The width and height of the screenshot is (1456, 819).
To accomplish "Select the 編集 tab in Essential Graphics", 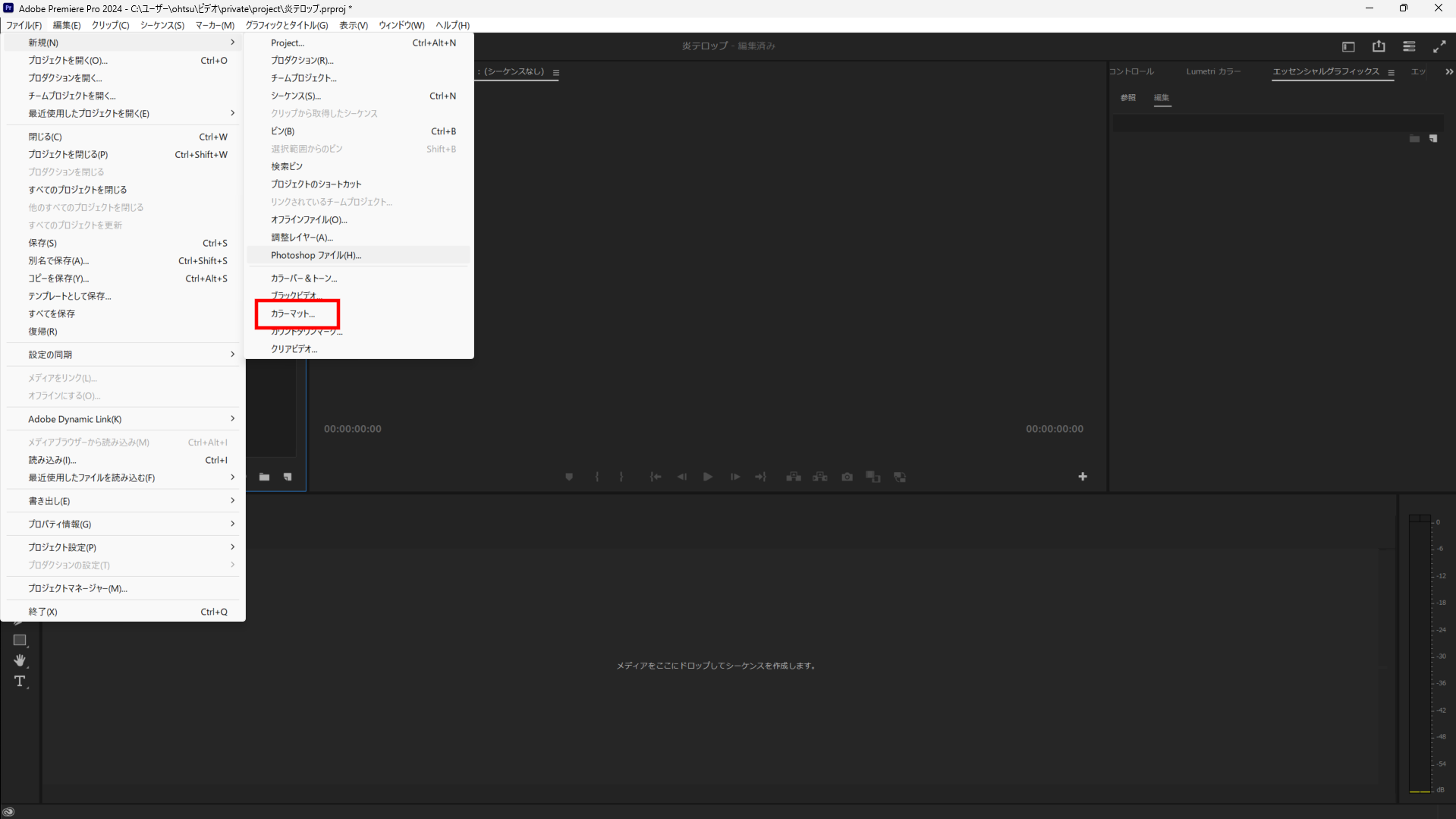I will click(1162, 98).
